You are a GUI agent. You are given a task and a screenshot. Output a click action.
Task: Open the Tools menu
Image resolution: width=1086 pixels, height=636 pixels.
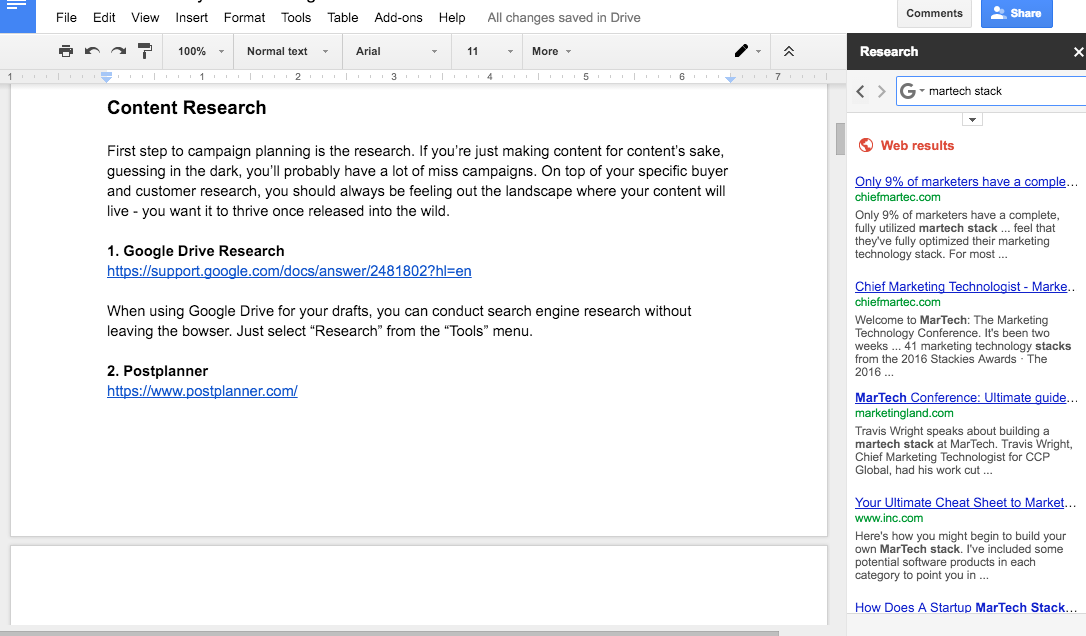click(x=296, y=17)
